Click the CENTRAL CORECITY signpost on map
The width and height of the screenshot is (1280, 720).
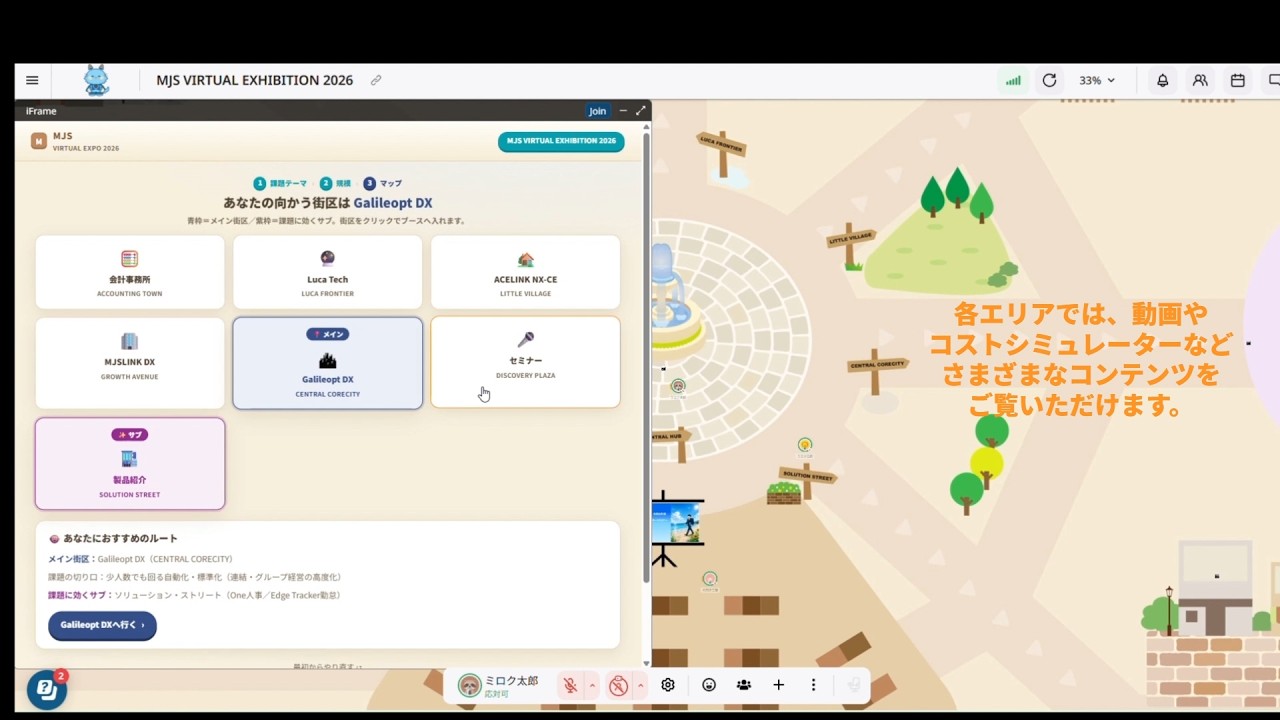(876, 372)
